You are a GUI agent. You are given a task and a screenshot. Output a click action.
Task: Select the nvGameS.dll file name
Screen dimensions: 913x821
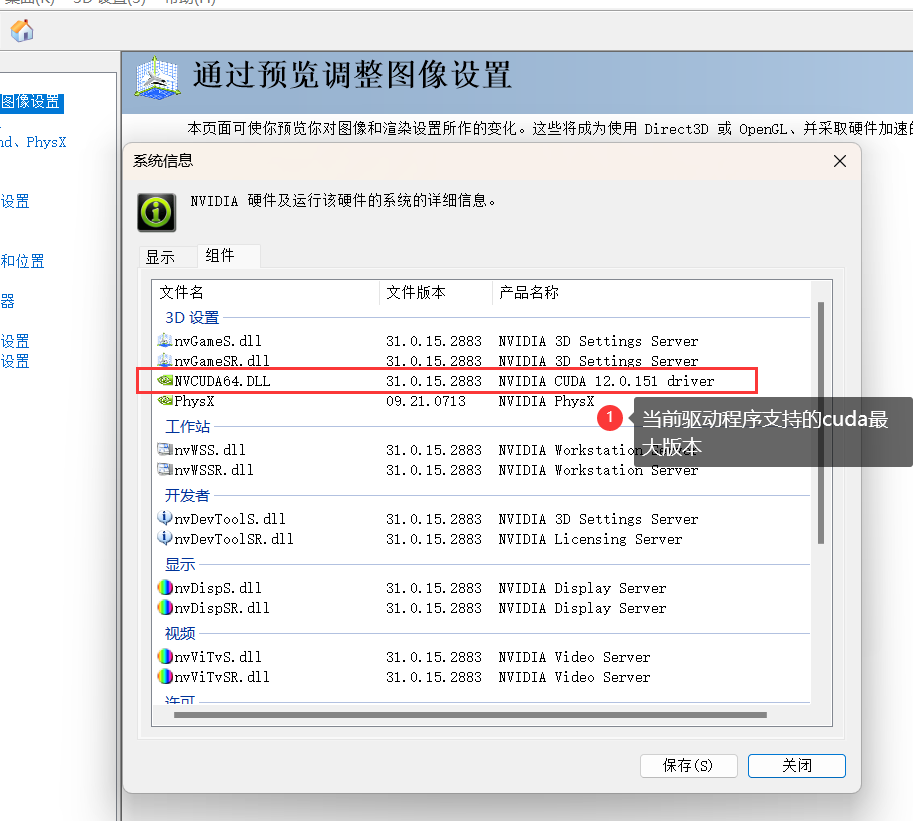pyautogui.click(x=218, y=341)
